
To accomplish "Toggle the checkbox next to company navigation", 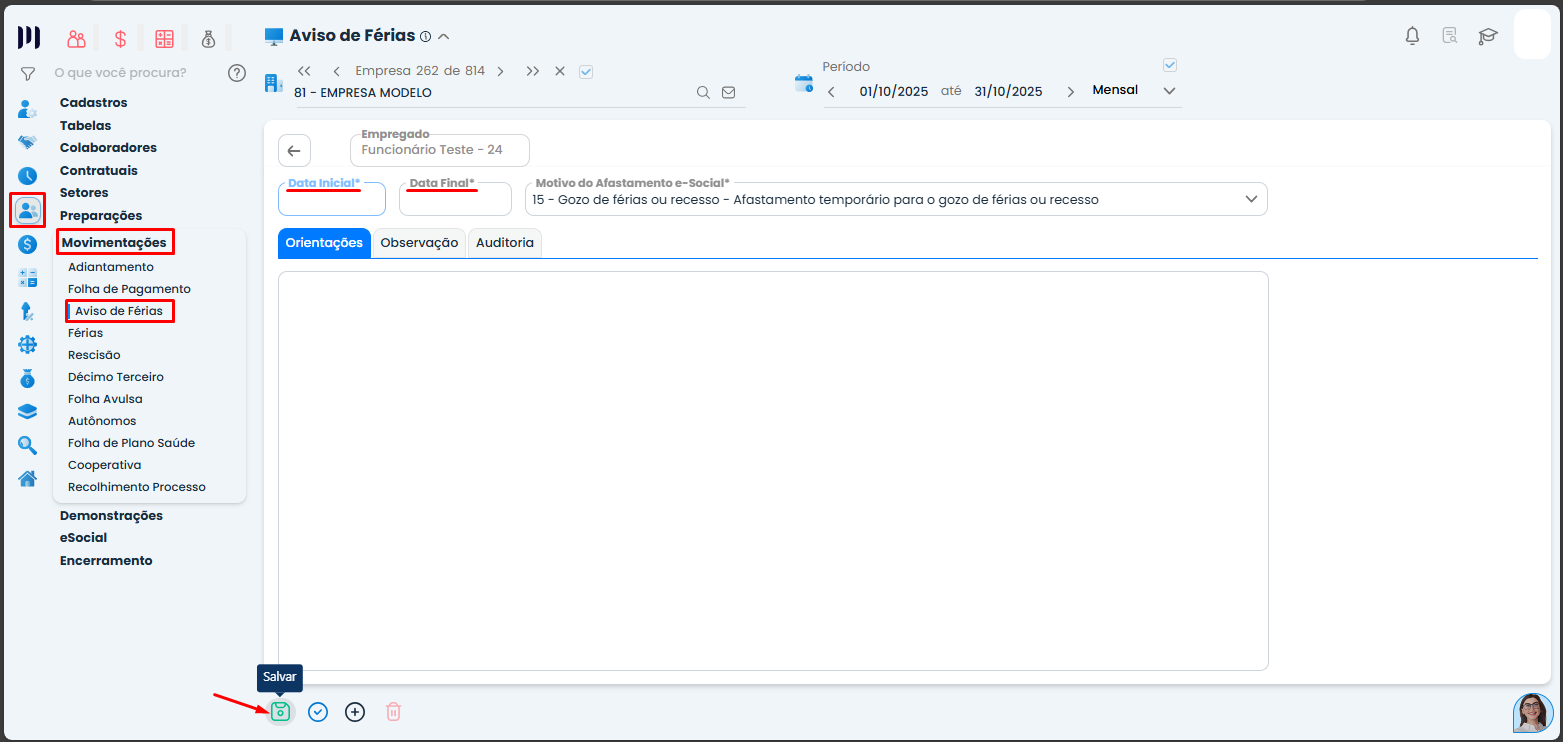I will point(587,71).
